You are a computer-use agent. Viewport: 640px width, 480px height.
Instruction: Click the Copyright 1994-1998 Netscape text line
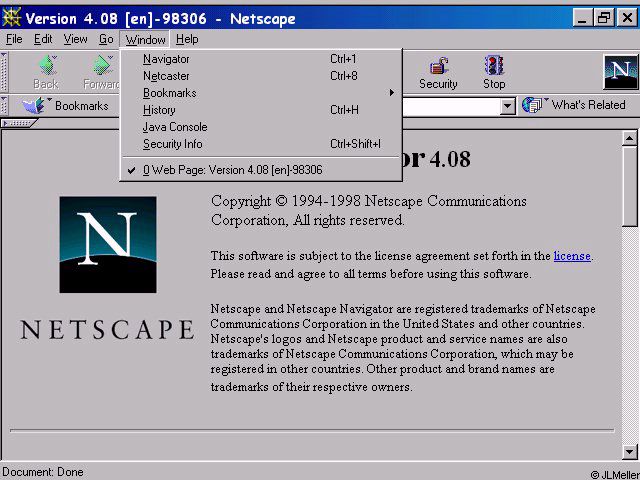click(x=369, y=201)
